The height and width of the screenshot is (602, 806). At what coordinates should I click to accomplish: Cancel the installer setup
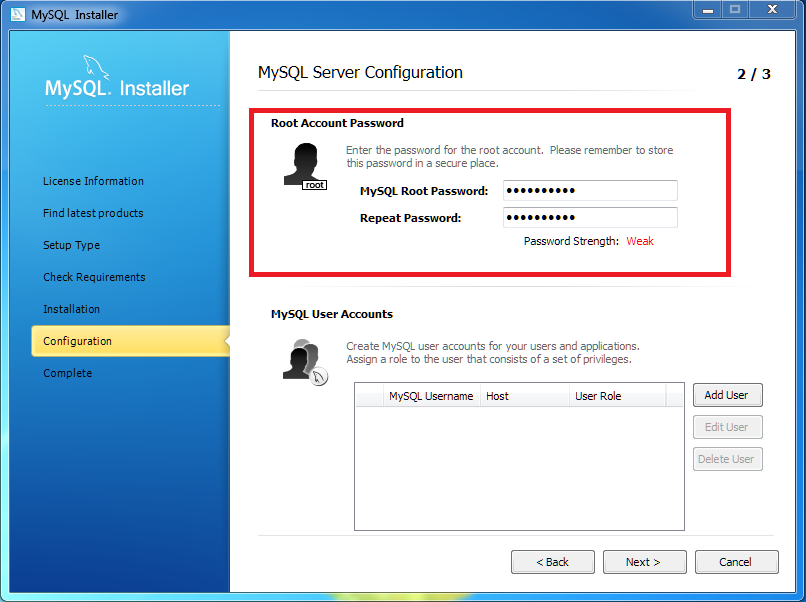point(737,562)
